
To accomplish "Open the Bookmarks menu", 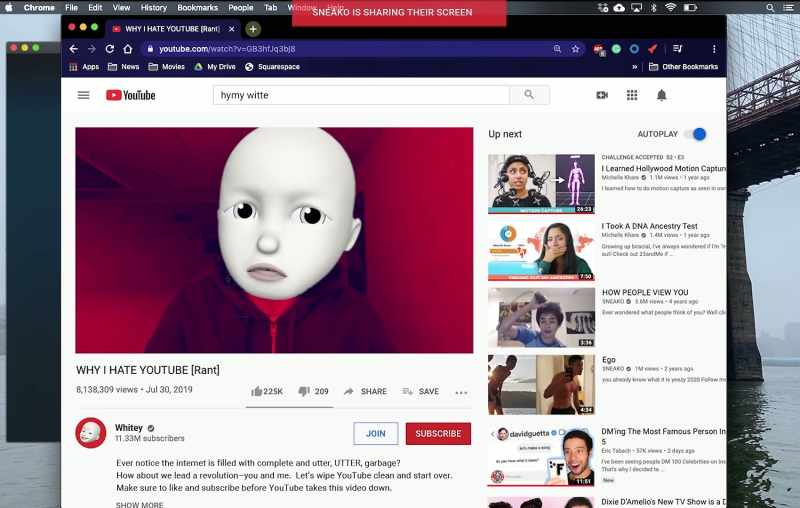I will (197, 8).
